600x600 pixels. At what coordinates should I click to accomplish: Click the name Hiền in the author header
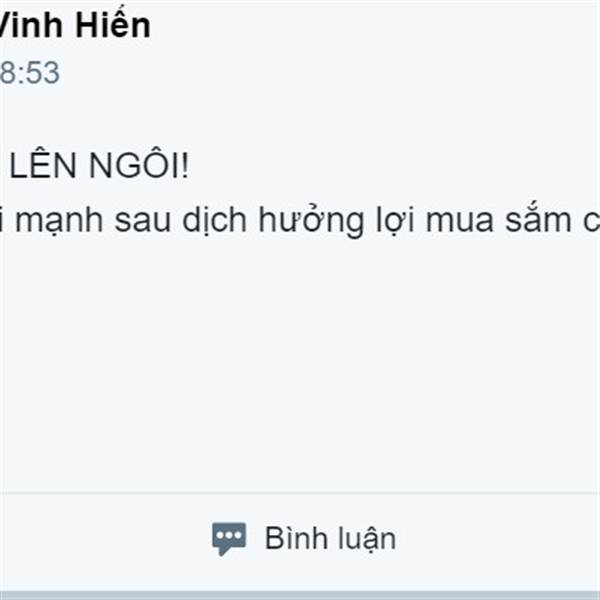coord(113,25)
